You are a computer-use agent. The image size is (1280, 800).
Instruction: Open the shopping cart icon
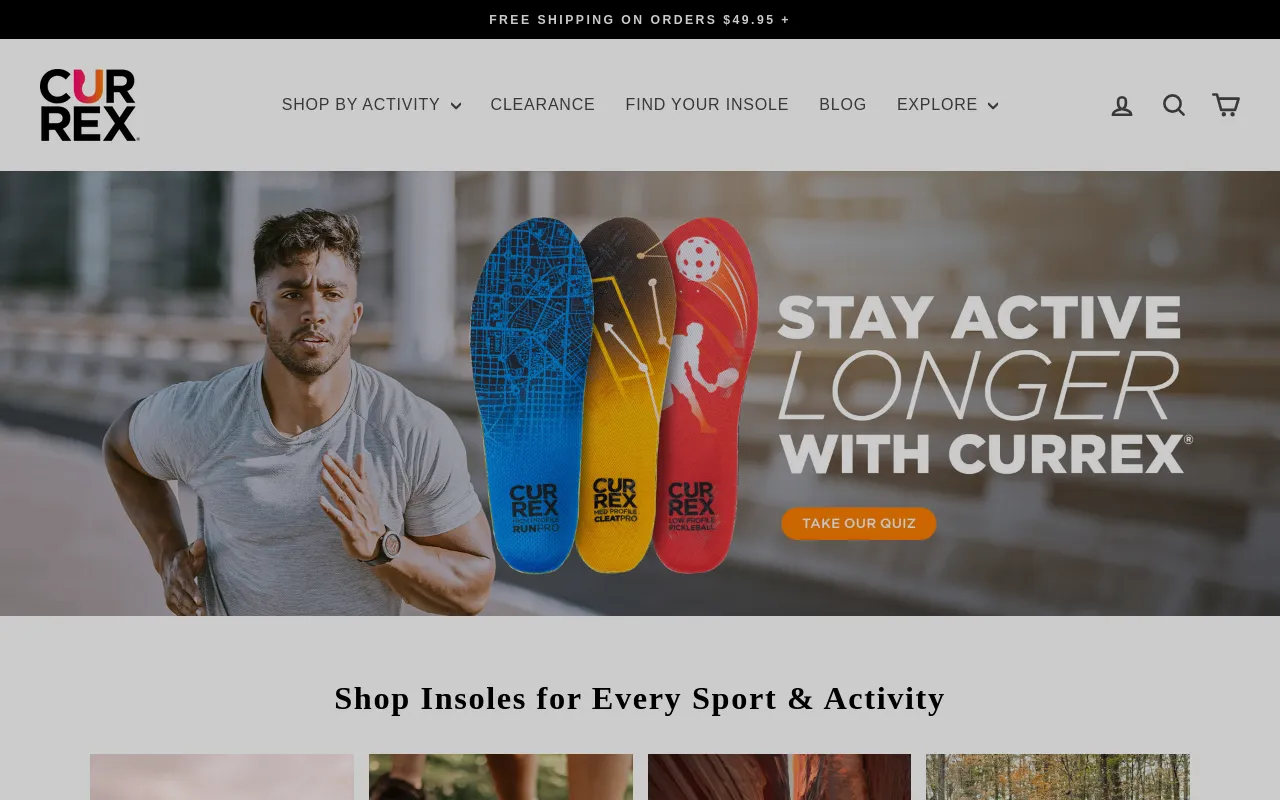point(1226,105)
